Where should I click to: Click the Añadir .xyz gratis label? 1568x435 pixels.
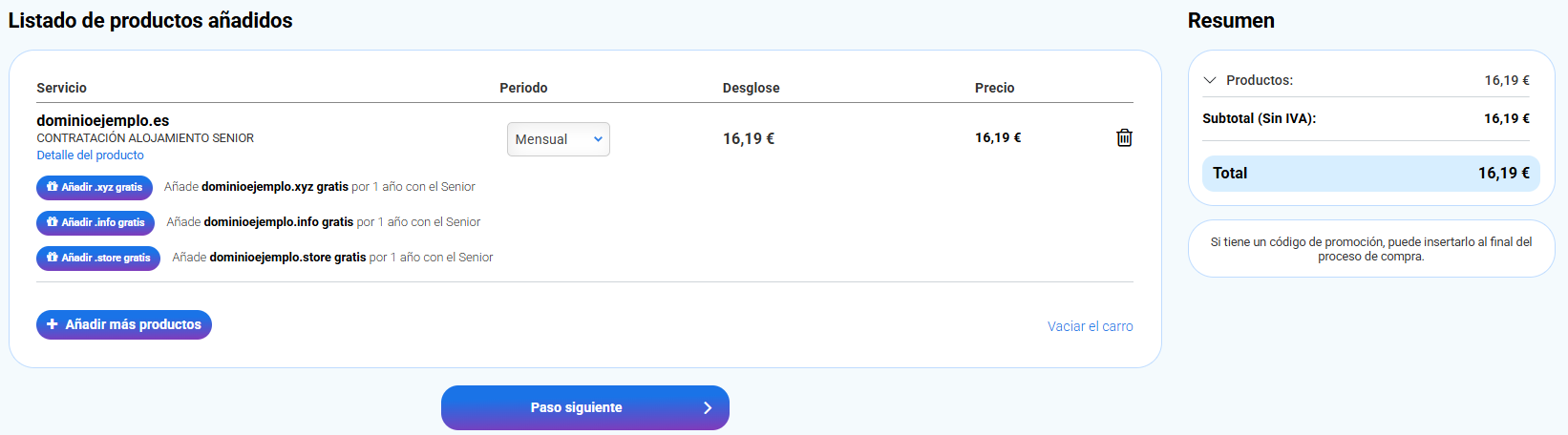point(102,188)
